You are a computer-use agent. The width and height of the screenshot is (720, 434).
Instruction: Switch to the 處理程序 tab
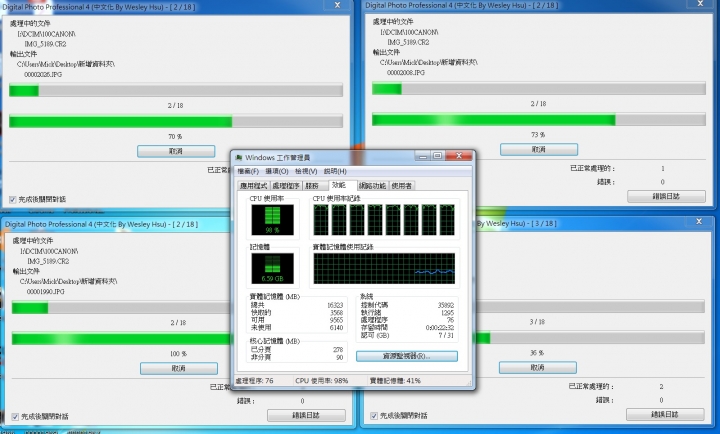[286, 186]
